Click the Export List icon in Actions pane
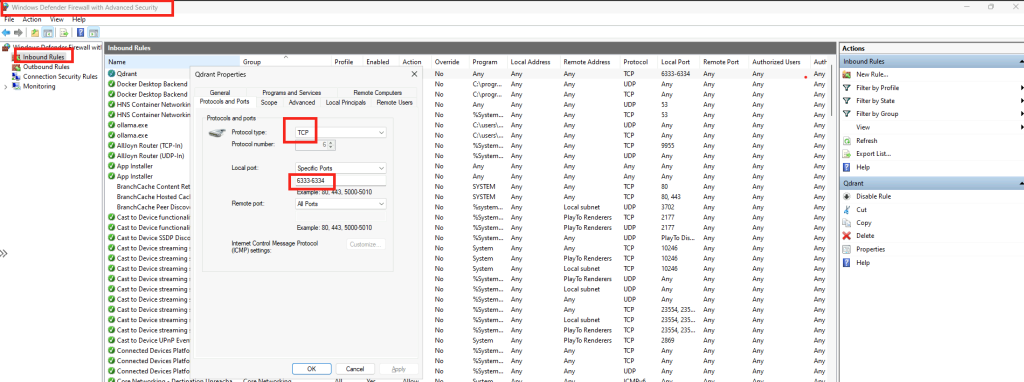The image size is (1024, 382). click(x=846, y=153)
